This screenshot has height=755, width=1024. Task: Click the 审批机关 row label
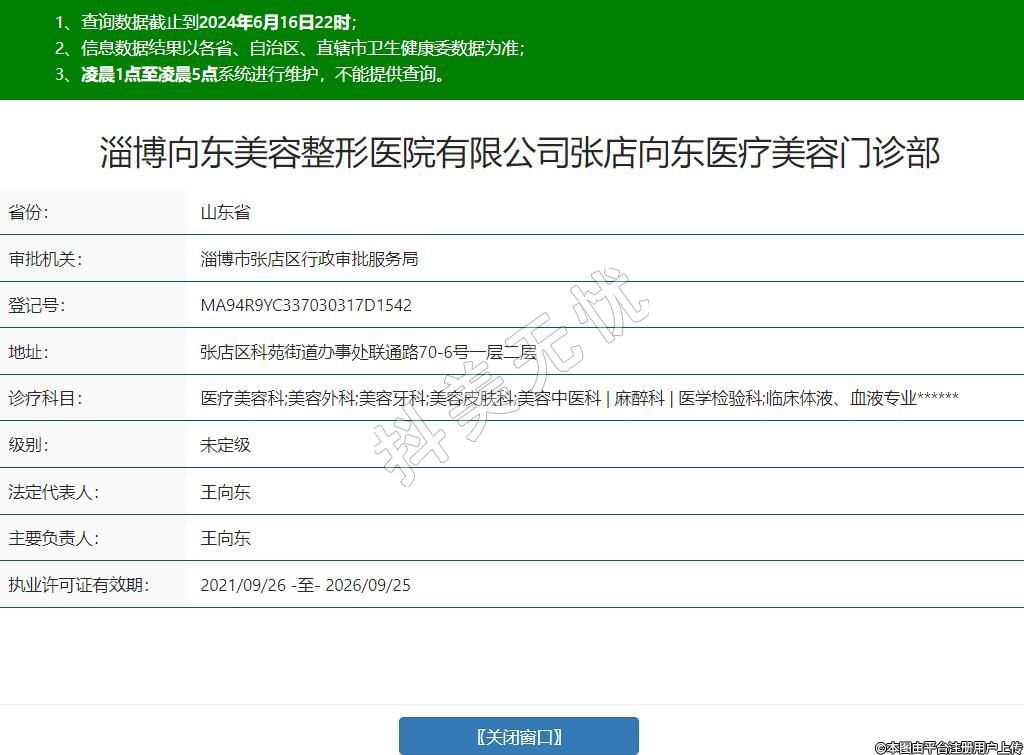[45, 259]
